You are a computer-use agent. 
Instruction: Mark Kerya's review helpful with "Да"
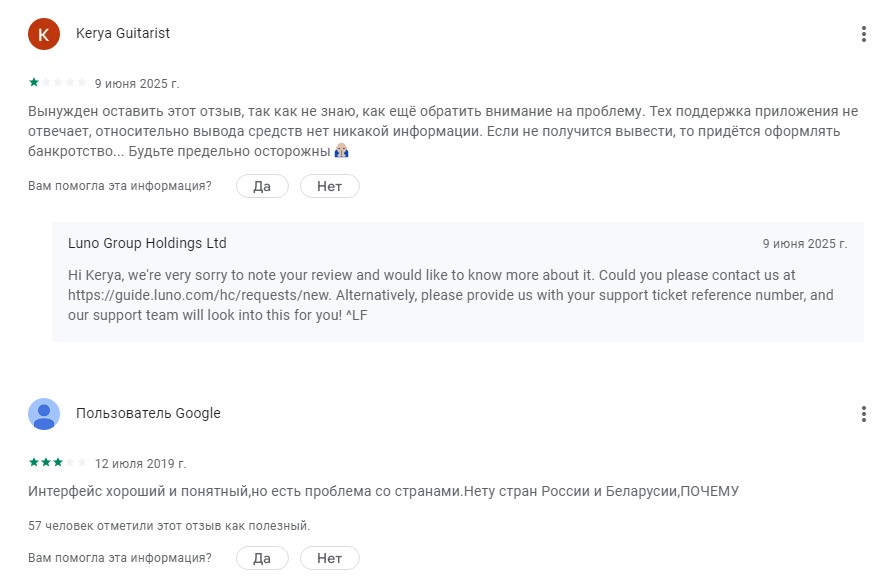262,186
